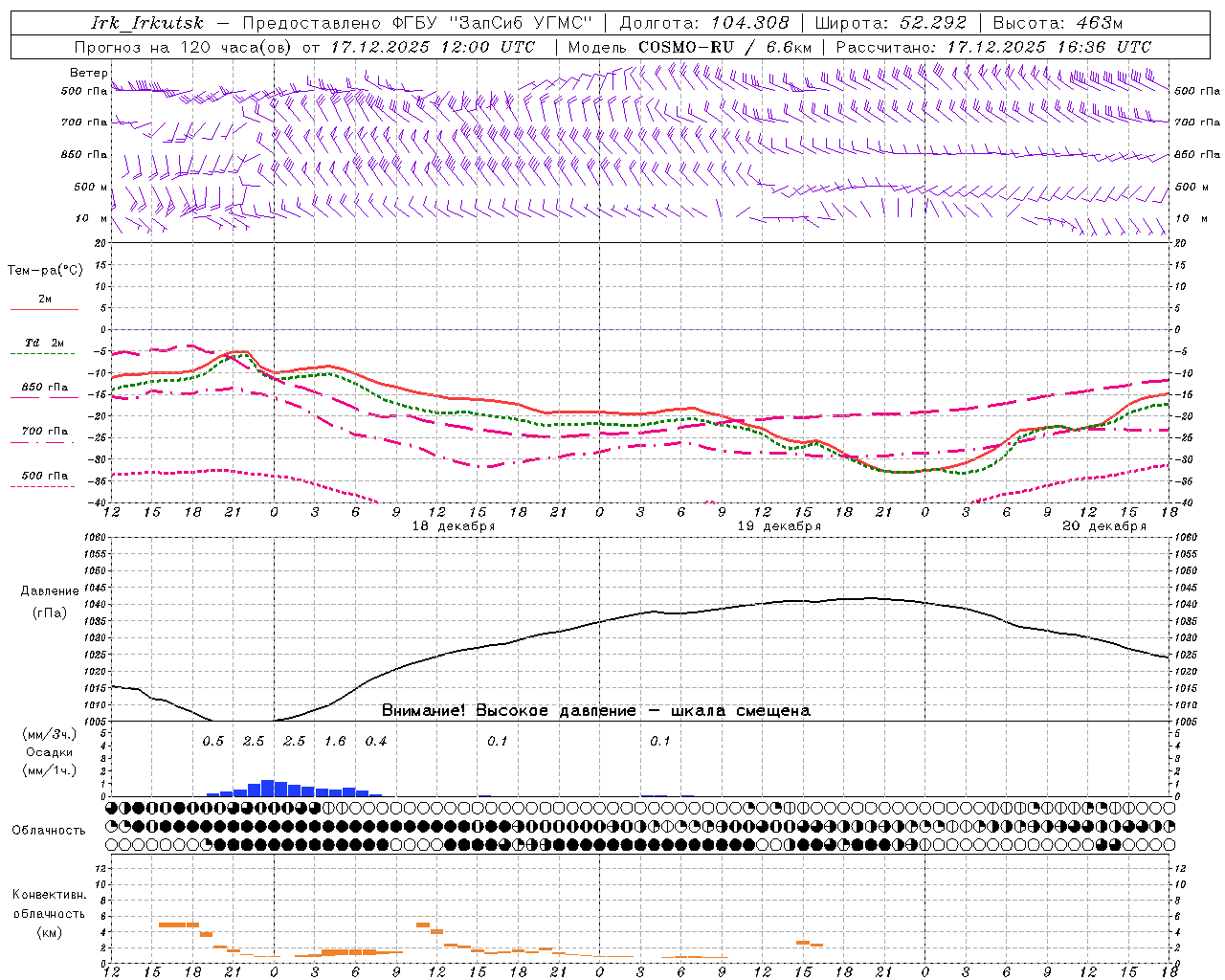Click the longitude value "104.308"
Screen dimensions: 1225x980
pos(752,23)
